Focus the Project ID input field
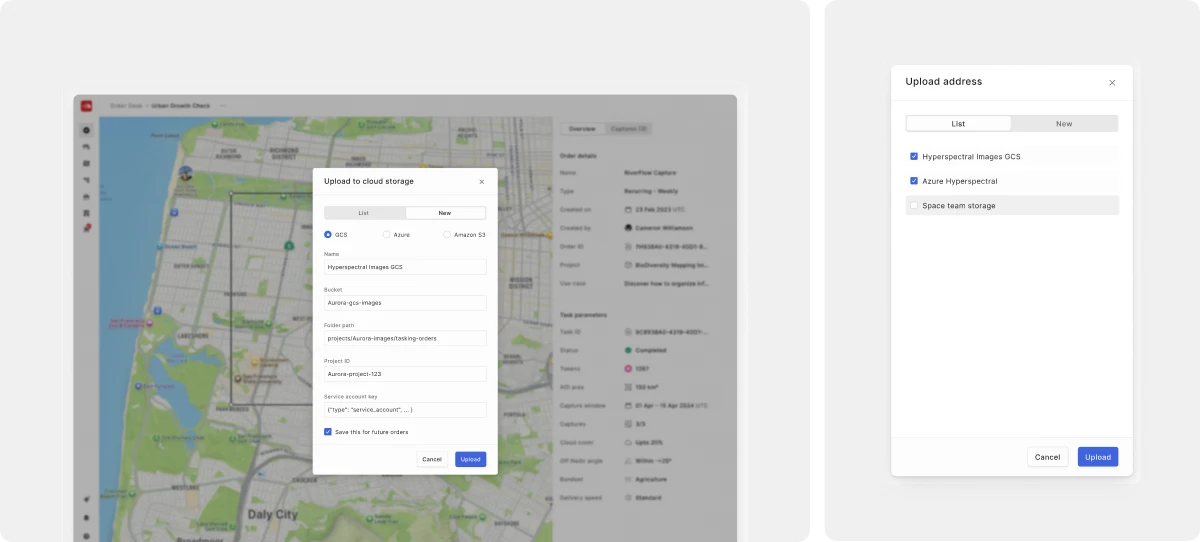The width and height of the screenshot is (1200, 542). [405, 374]
